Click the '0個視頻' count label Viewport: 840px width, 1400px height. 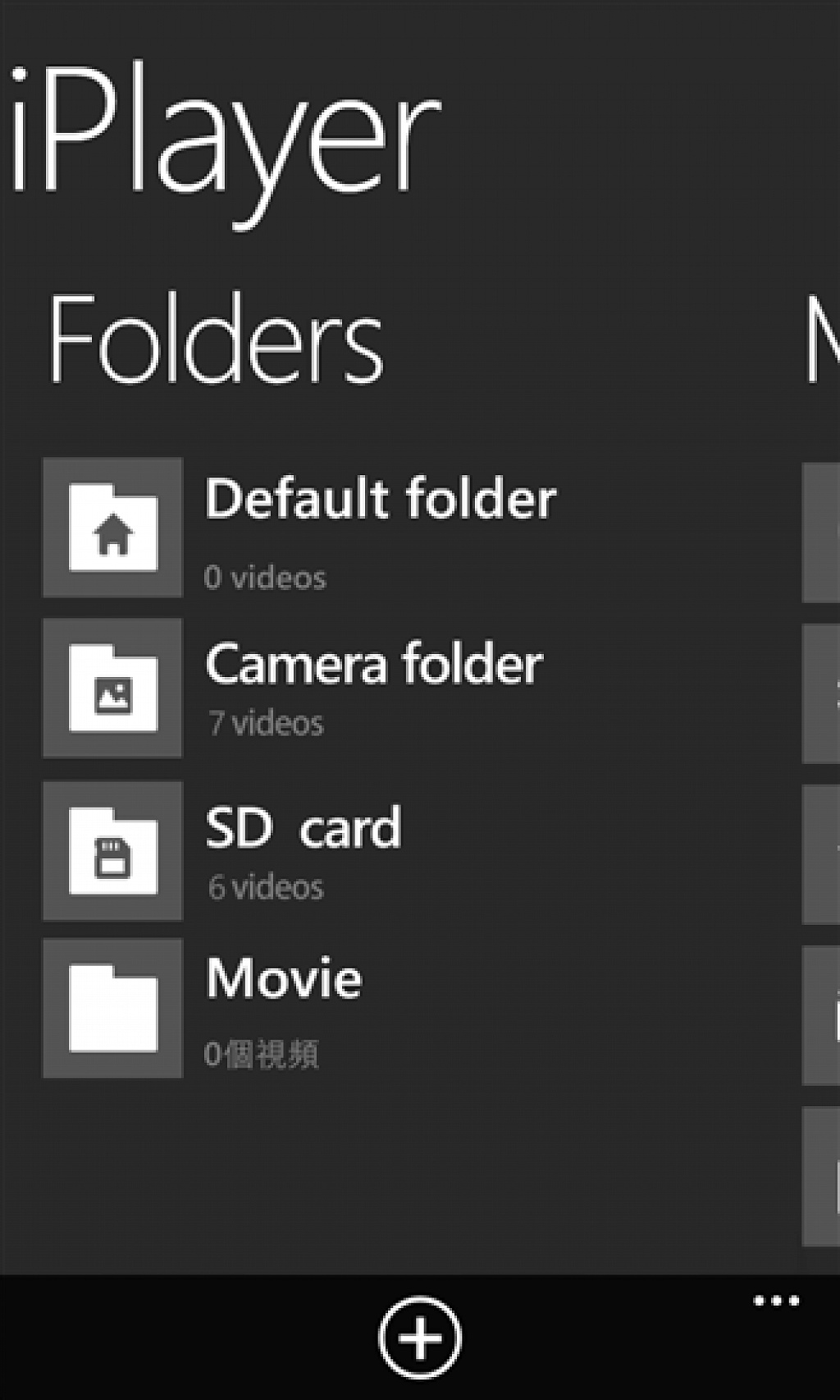[x=262, y=1055]
